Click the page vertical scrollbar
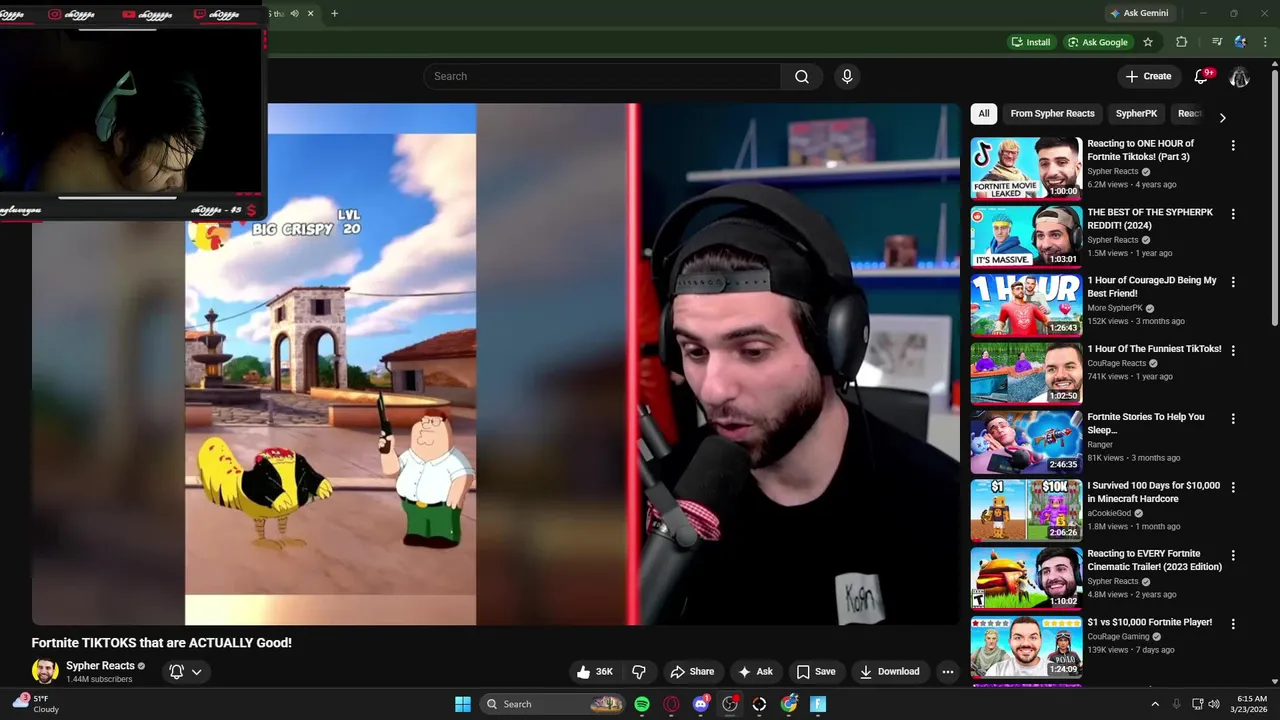1280x720 pixels. coord(1274,200)
